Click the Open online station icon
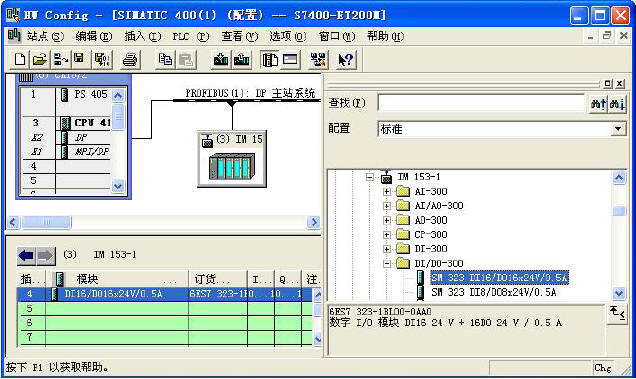 60,60
